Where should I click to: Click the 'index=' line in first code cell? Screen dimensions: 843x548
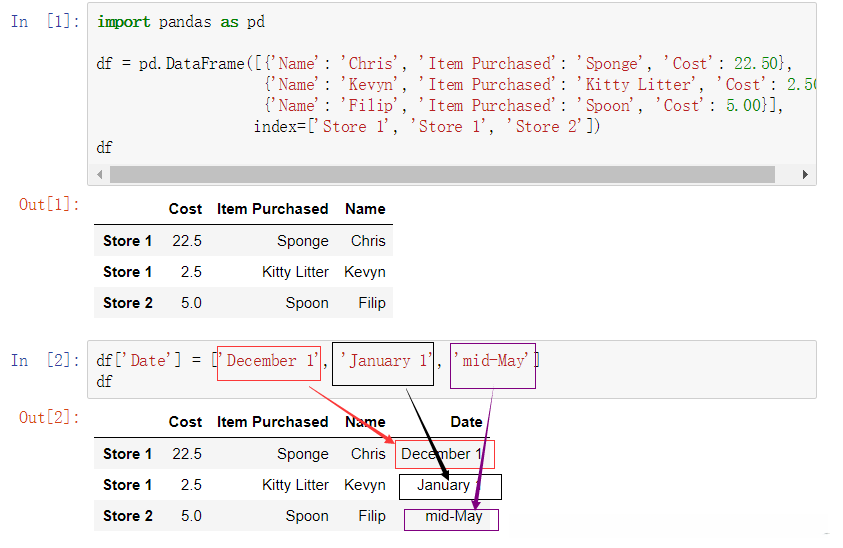[427, 127]
